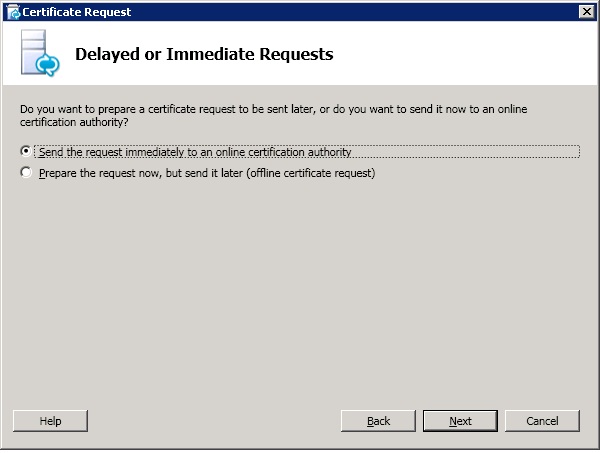
Task: Click the empty gray area below options
Action: [300, 291]
